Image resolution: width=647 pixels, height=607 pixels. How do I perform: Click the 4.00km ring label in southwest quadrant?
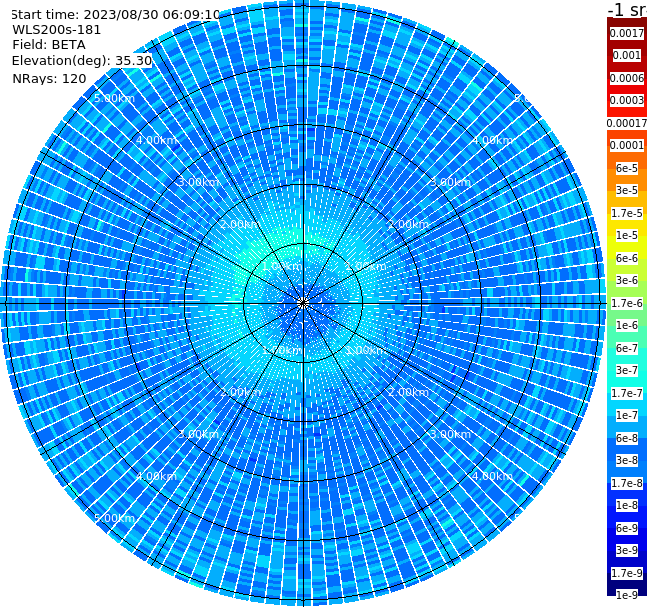coord(156,476)
